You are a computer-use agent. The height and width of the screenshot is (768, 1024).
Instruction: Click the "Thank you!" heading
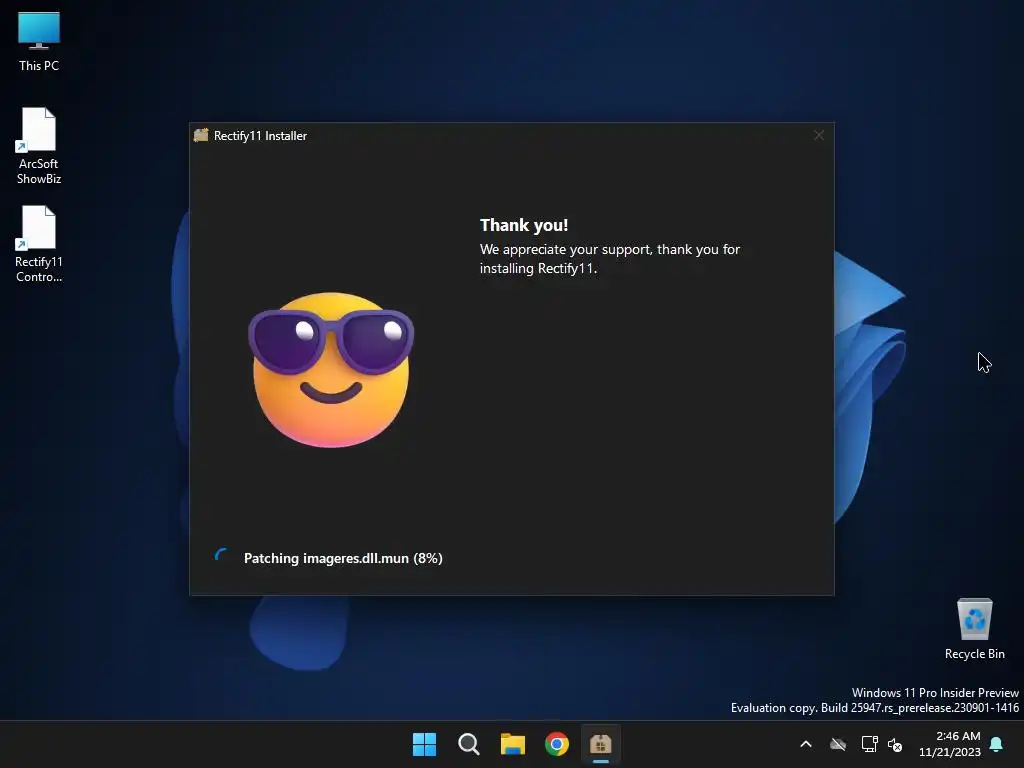524,225
